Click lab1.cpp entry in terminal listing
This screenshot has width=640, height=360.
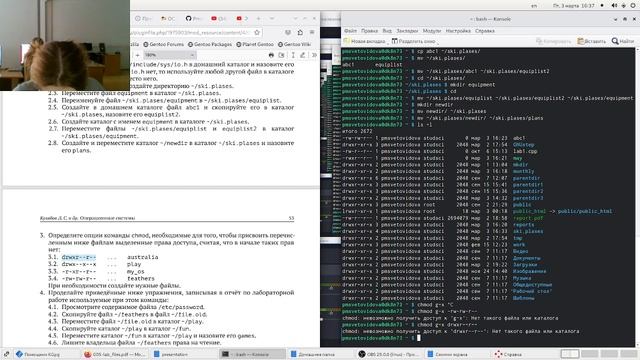click(525, 151)
